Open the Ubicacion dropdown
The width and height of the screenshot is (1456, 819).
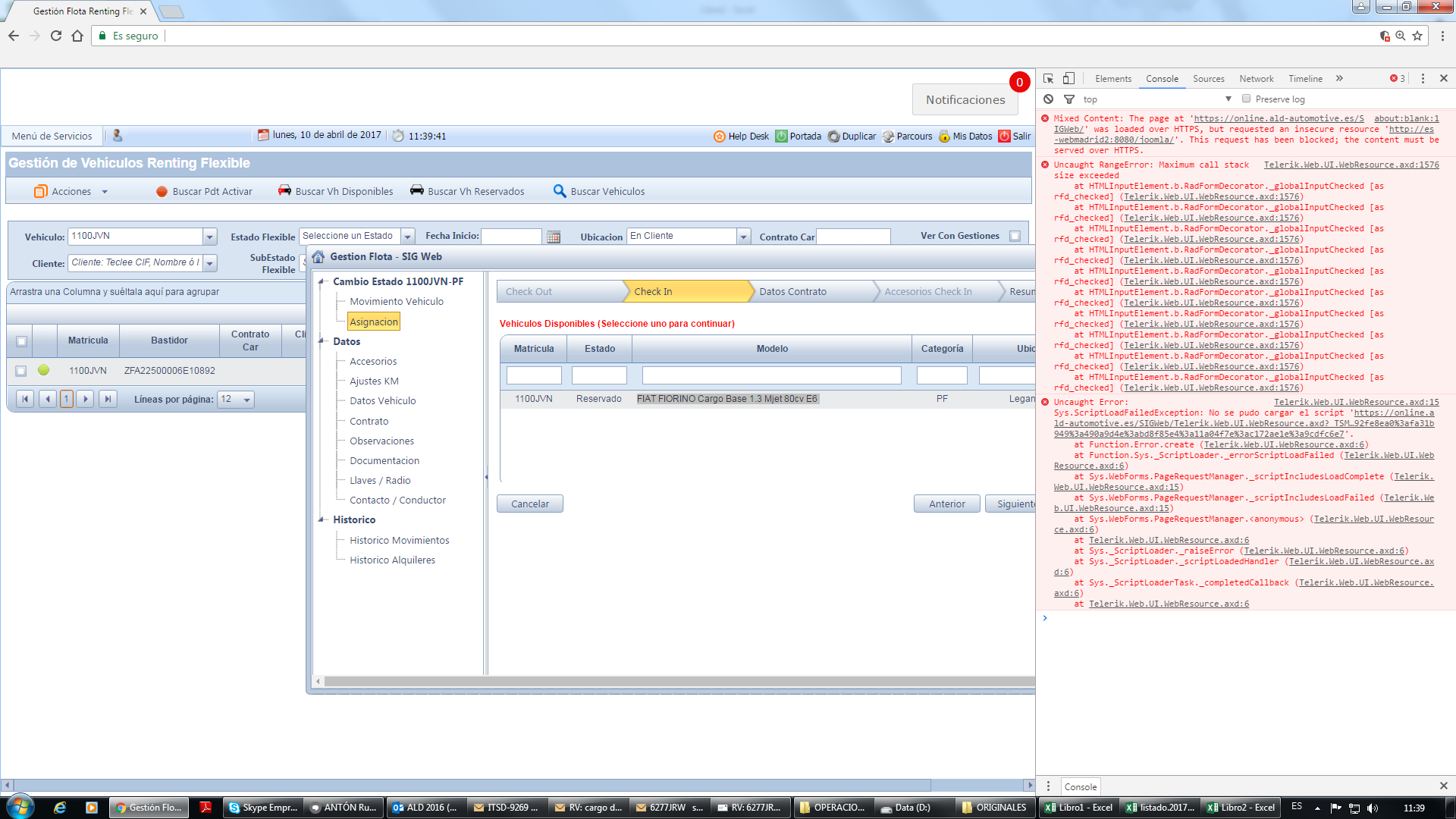[x=743, y=237]
